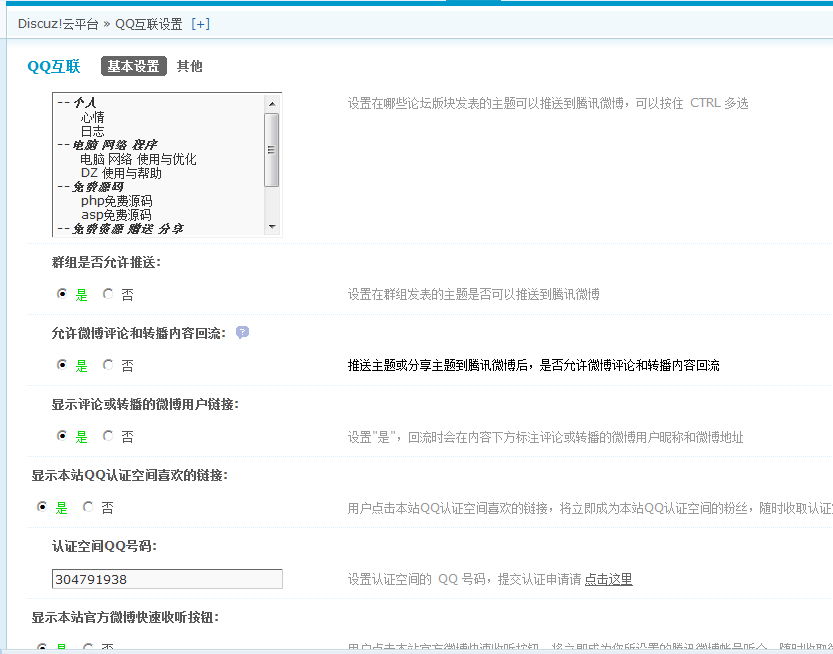The height and width of the screenshot is (654, 833).
Task: Select 是 for 允许微博评论和转播内容回流
Action: pyautogui.click(x=62, y=364)
